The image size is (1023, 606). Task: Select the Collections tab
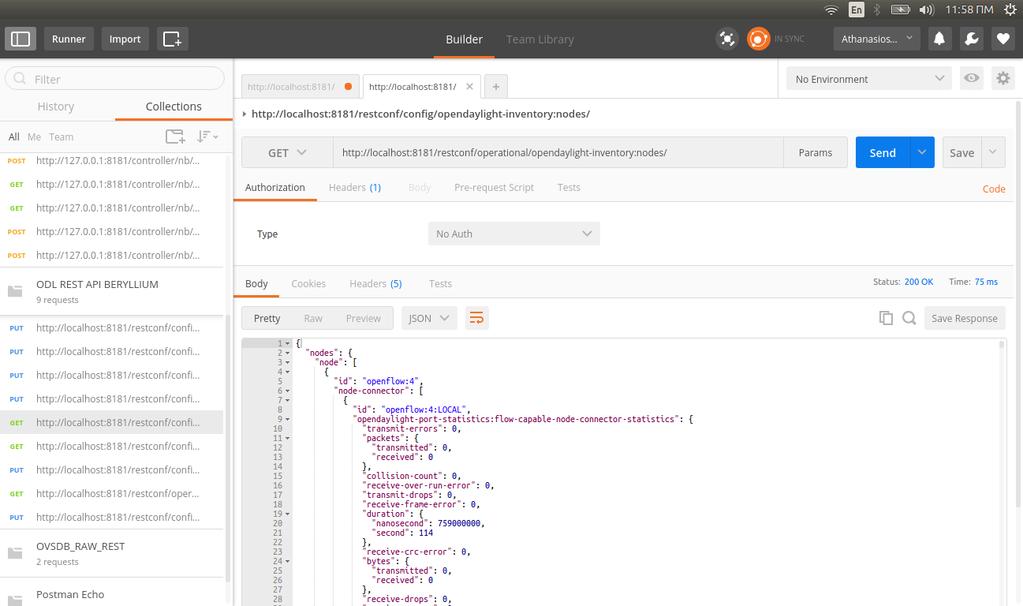coord(174,106)
